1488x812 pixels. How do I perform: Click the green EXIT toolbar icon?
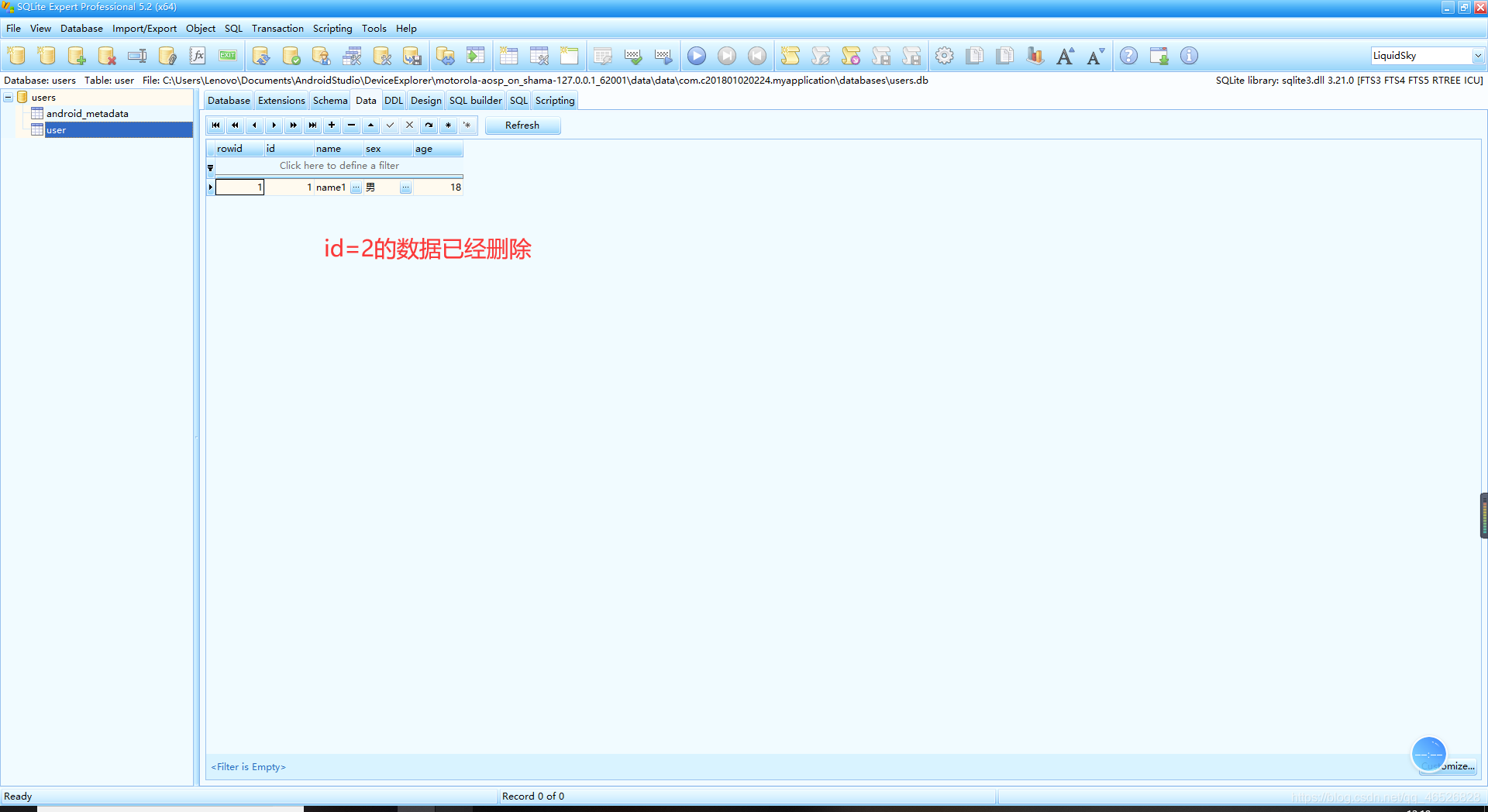click(228, 56)
